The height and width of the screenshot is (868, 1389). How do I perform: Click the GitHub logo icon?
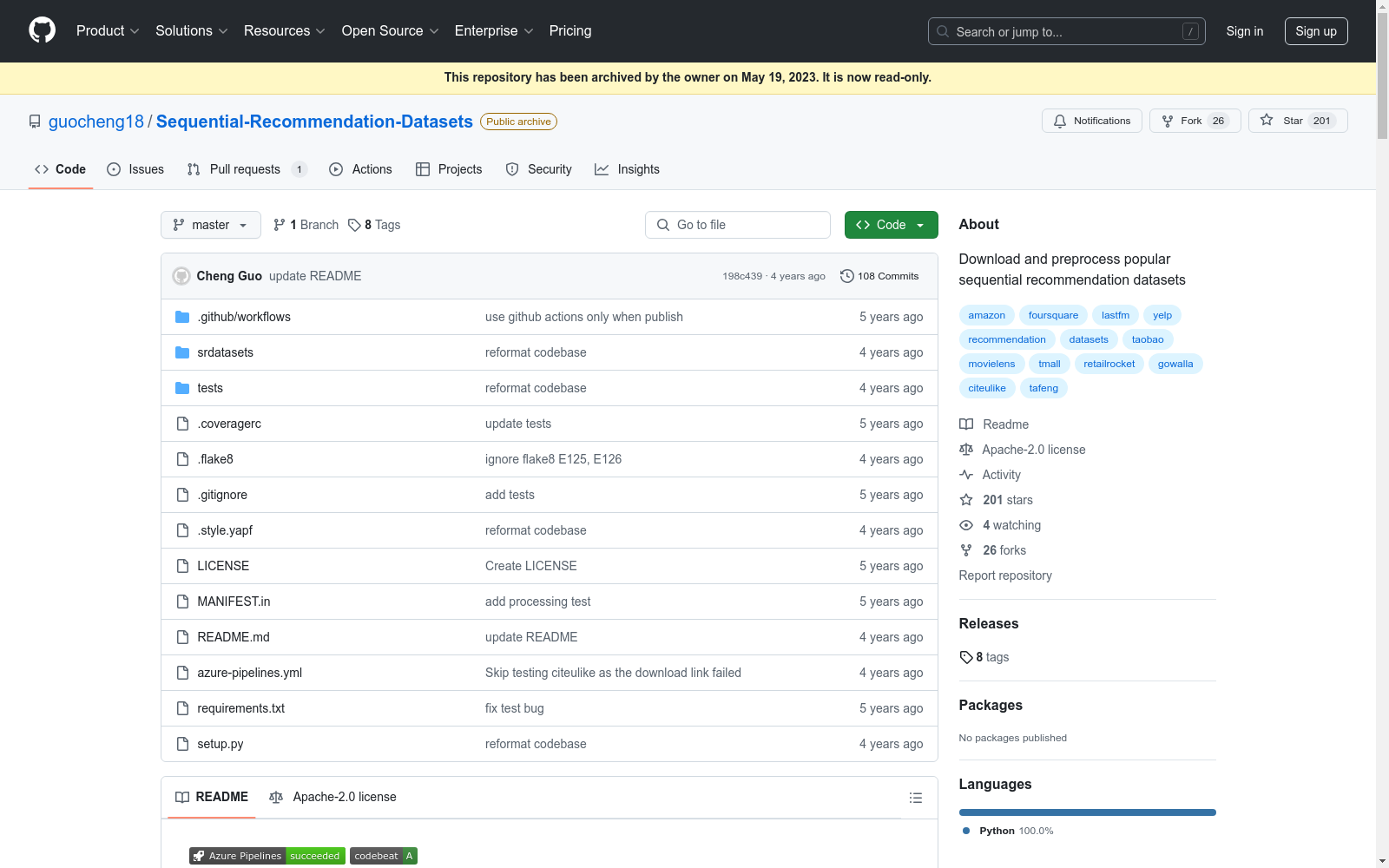(x=42, y=30)
